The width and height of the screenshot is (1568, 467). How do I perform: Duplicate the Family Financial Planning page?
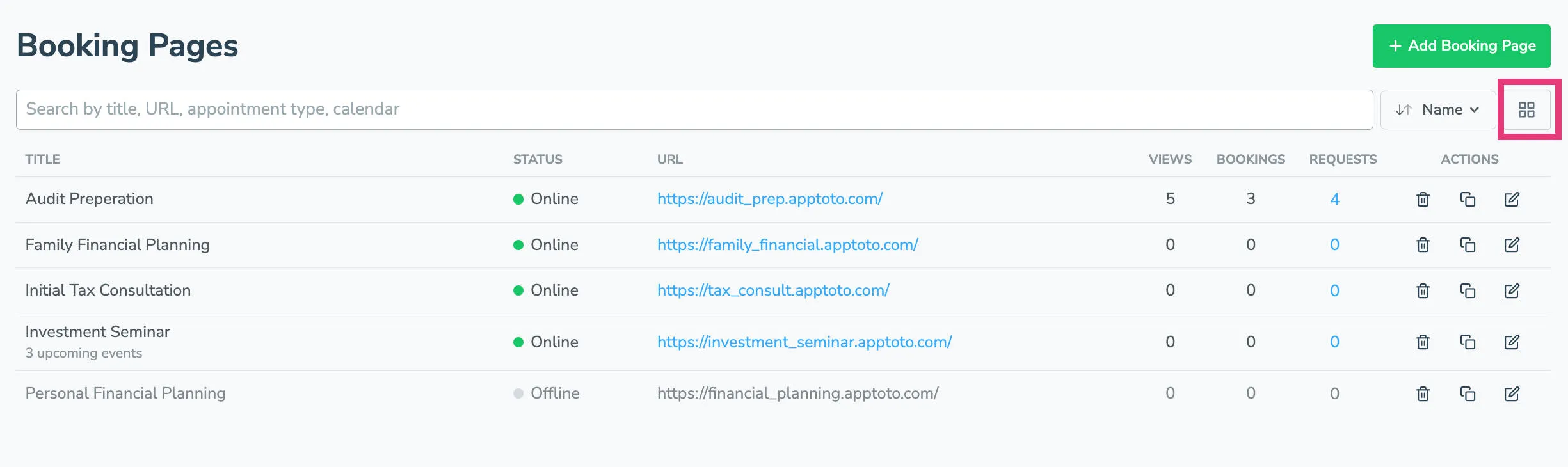pos(1468,244)
